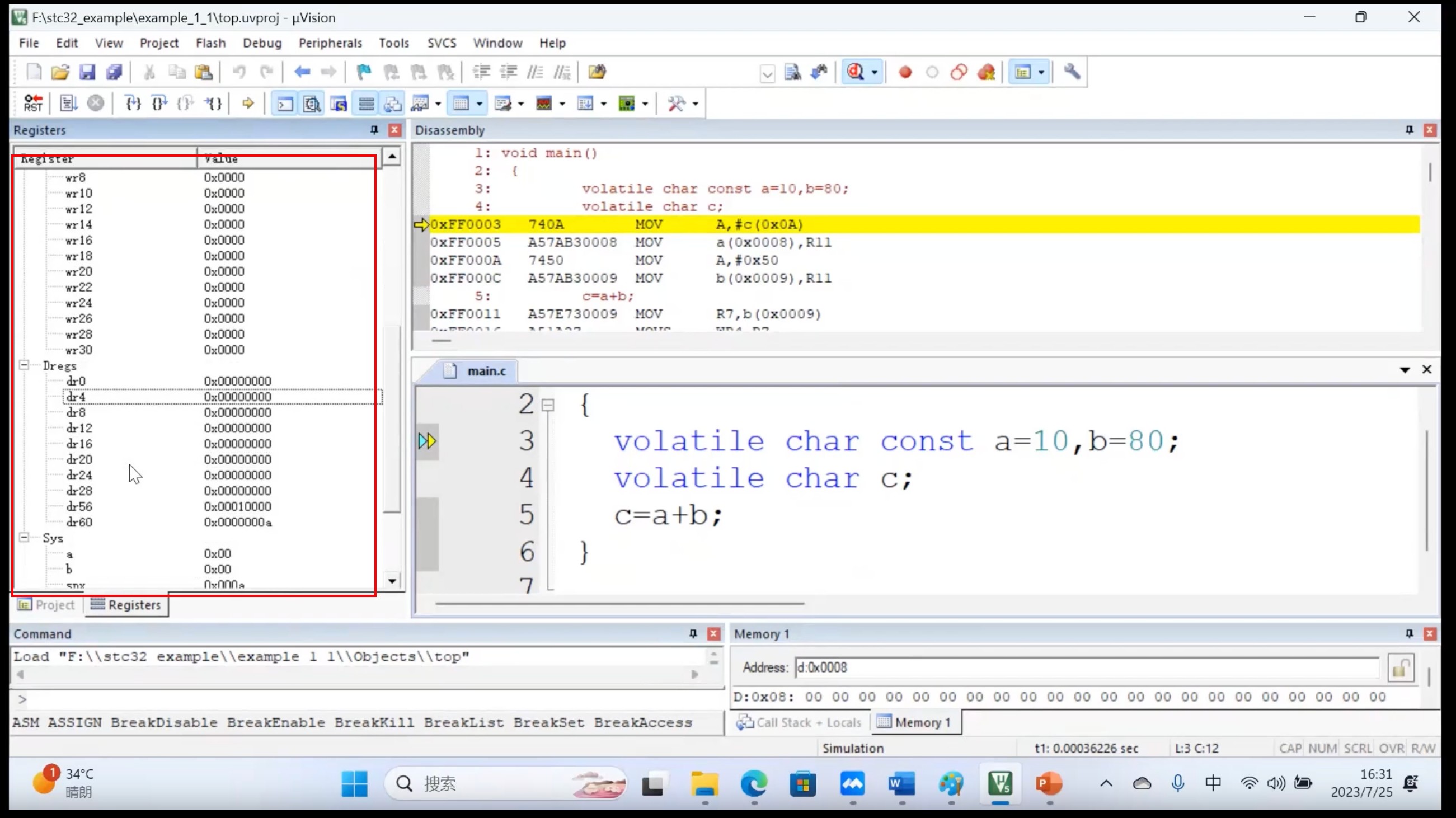Open the Toolbox dropdown arrow

click(x=695, y=104)
